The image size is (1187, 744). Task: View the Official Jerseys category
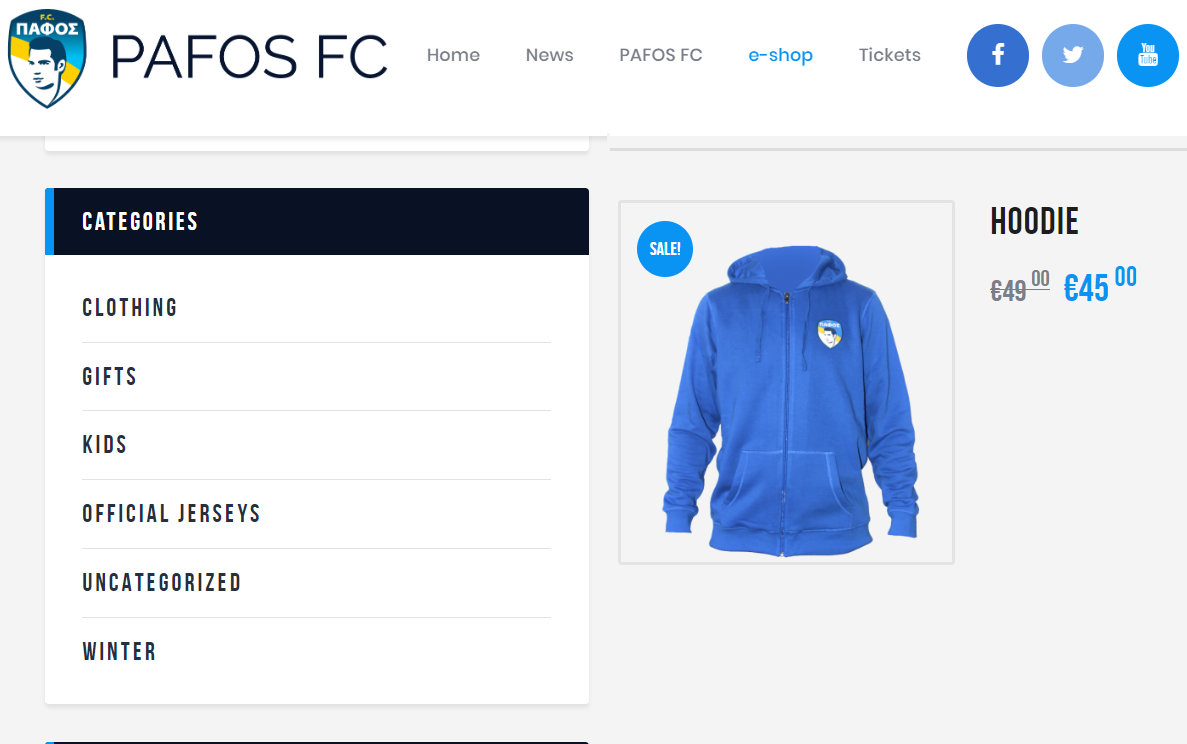point(171,514)
